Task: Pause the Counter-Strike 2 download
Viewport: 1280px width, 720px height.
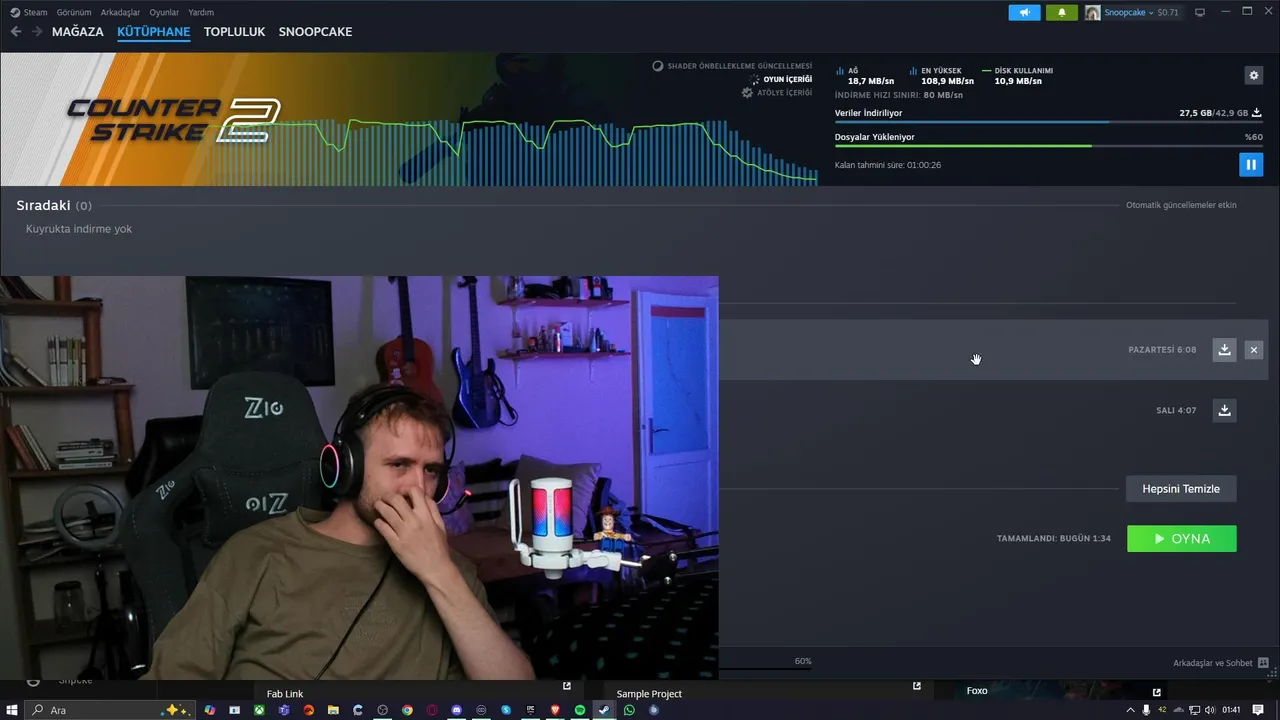Action: tap(1251, 164)
